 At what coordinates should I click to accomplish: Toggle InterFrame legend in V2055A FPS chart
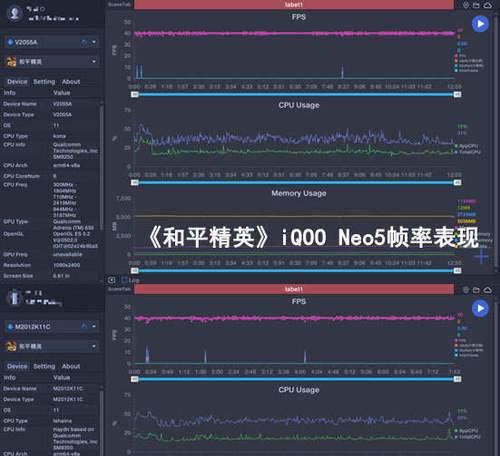(466, 70)
